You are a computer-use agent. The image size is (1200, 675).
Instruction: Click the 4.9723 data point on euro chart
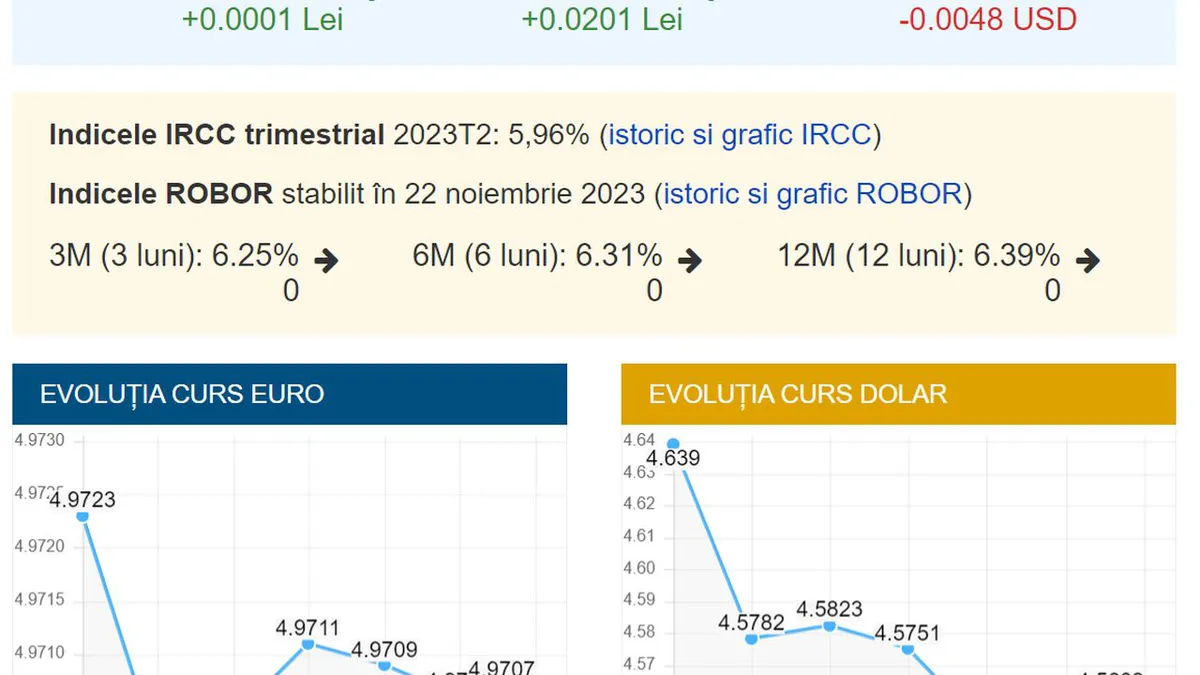click(x=83, y=516)
